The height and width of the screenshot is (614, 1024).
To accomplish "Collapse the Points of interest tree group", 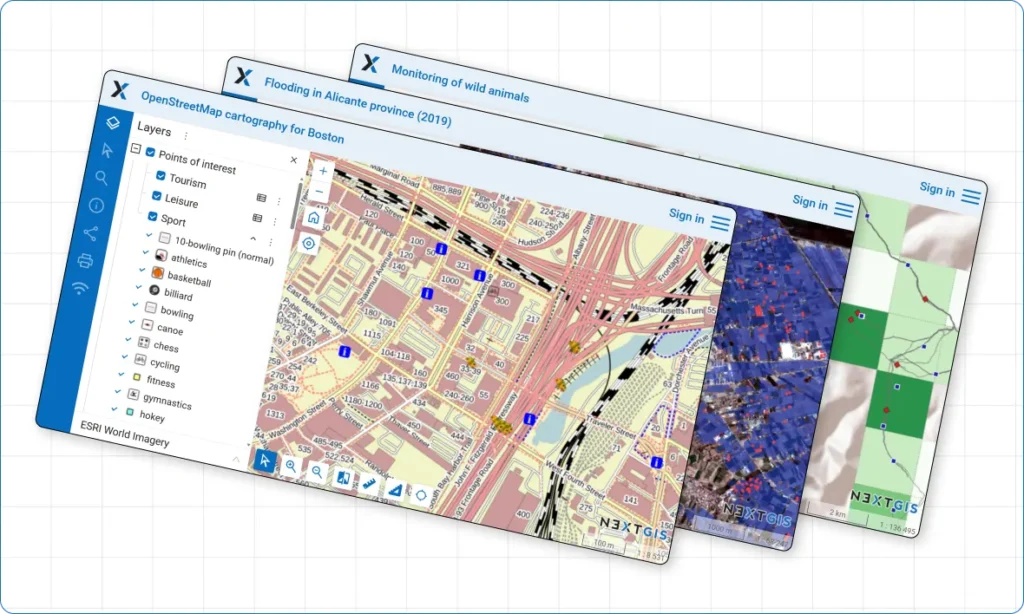I will click(x=135, y=149).
